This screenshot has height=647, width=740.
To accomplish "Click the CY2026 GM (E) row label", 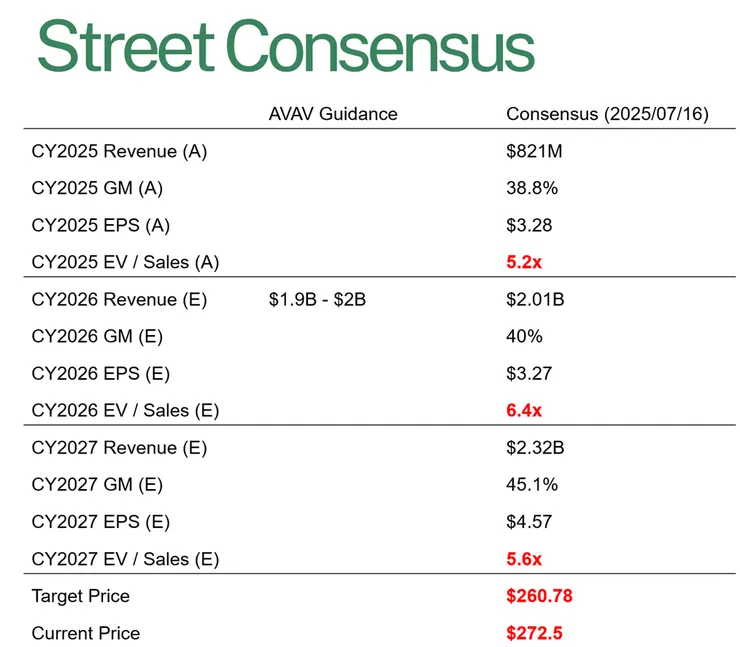I will 97,337.
